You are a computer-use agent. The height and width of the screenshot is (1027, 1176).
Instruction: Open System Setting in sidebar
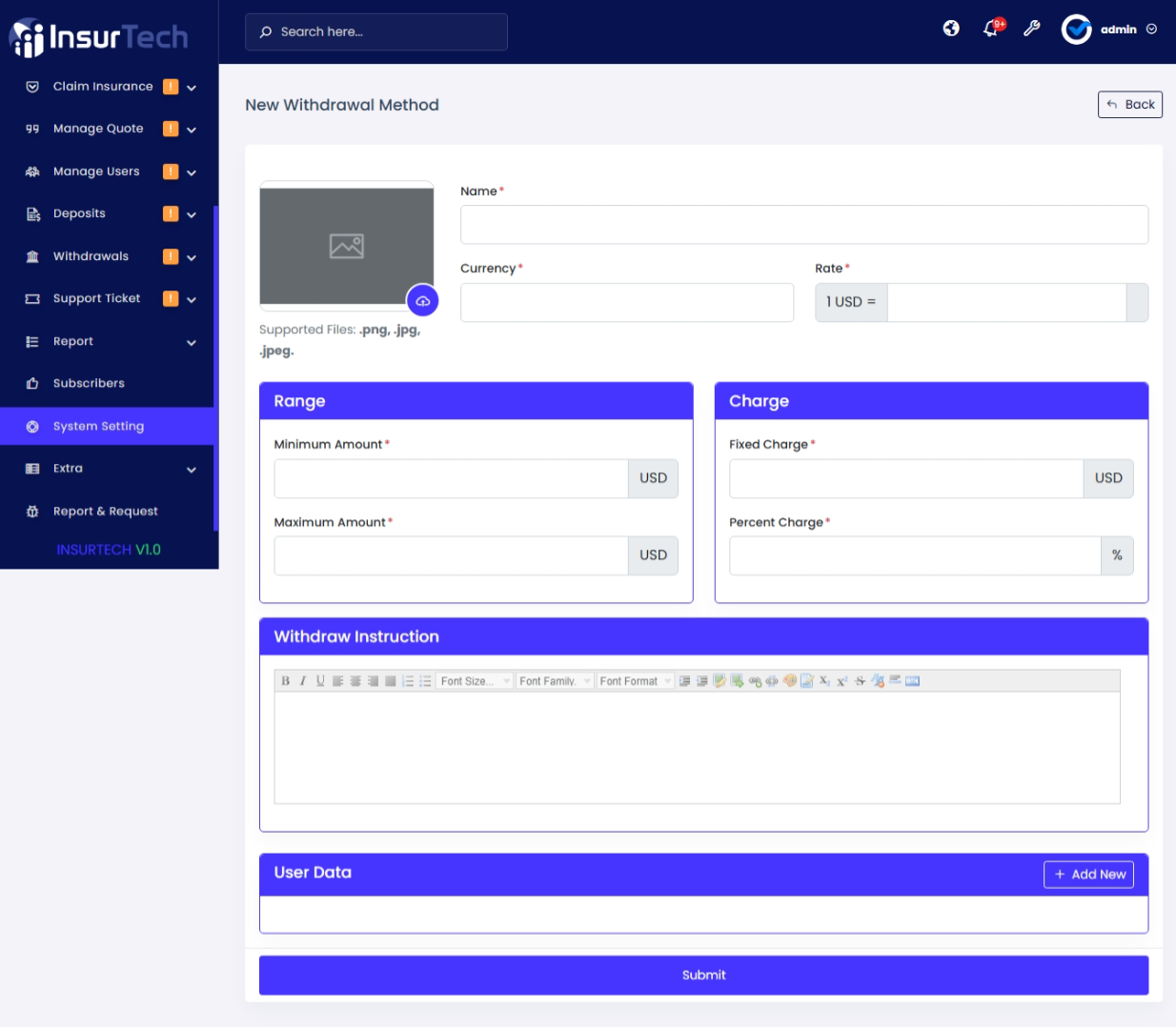click(107, 426)
